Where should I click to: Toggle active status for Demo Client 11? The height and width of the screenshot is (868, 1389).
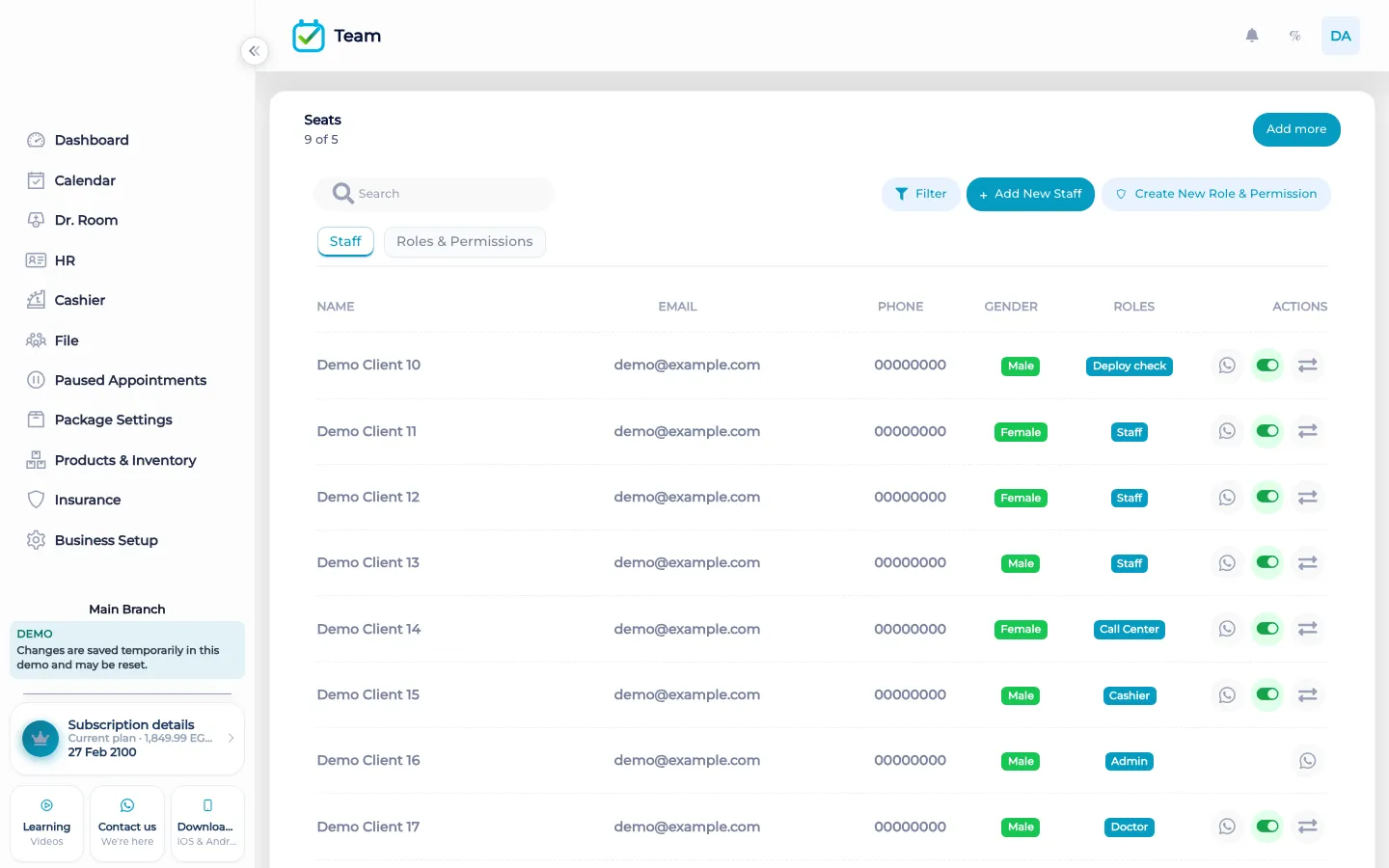tap(1267, 431)
